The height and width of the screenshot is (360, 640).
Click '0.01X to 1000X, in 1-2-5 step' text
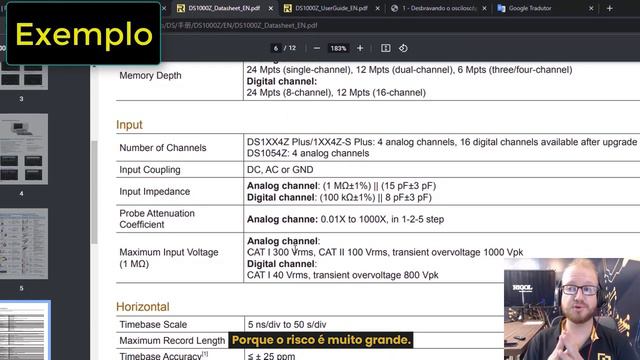click(x=382, y=219)
